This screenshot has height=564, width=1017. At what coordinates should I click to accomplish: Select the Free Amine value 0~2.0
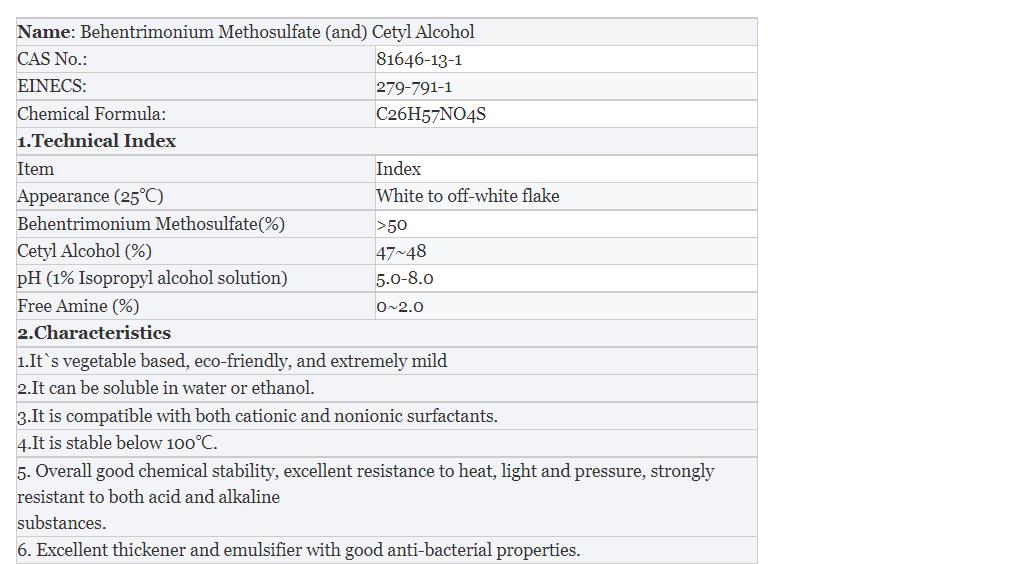[x=400, y=306]
